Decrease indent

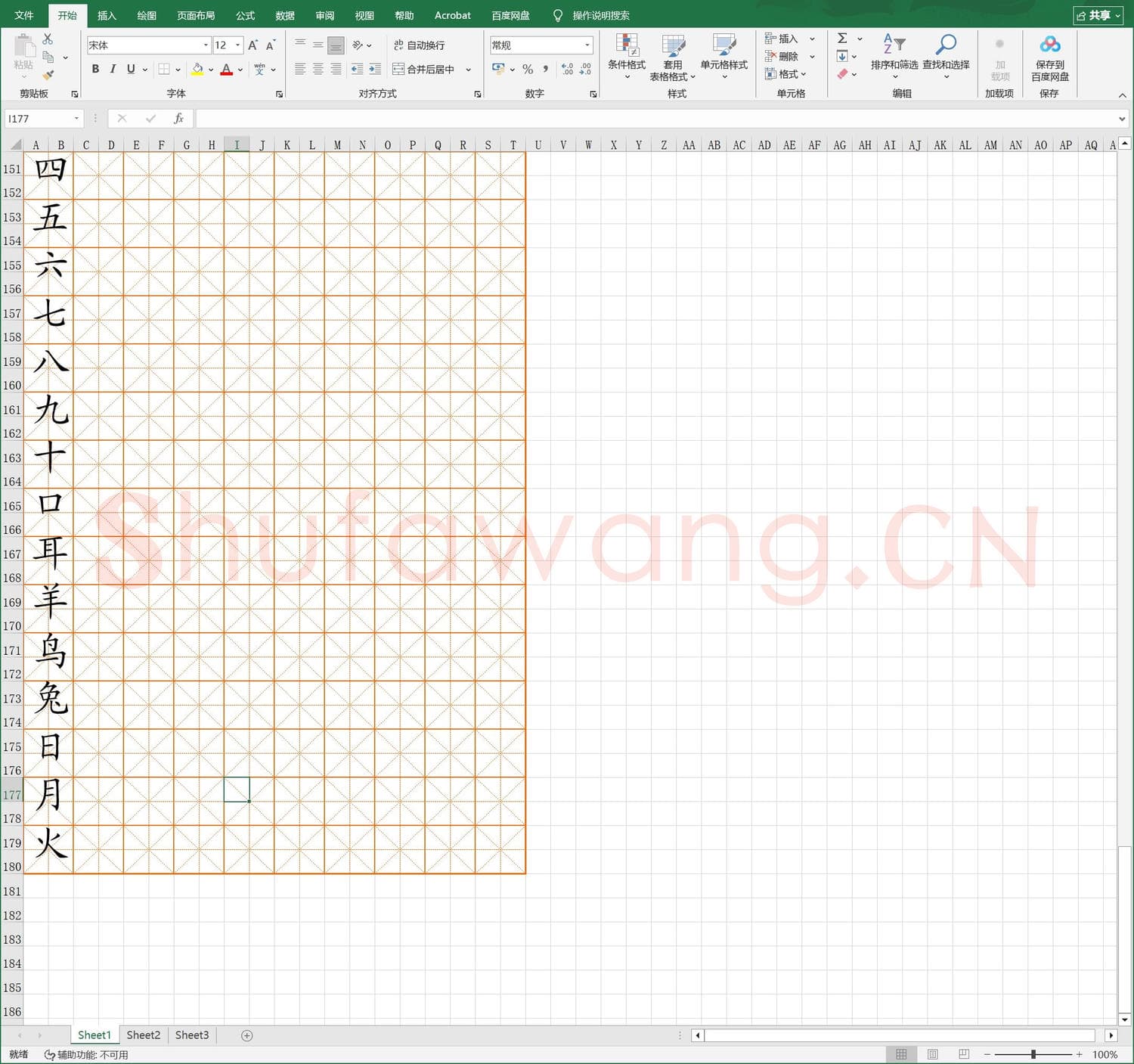pos(357,69)
